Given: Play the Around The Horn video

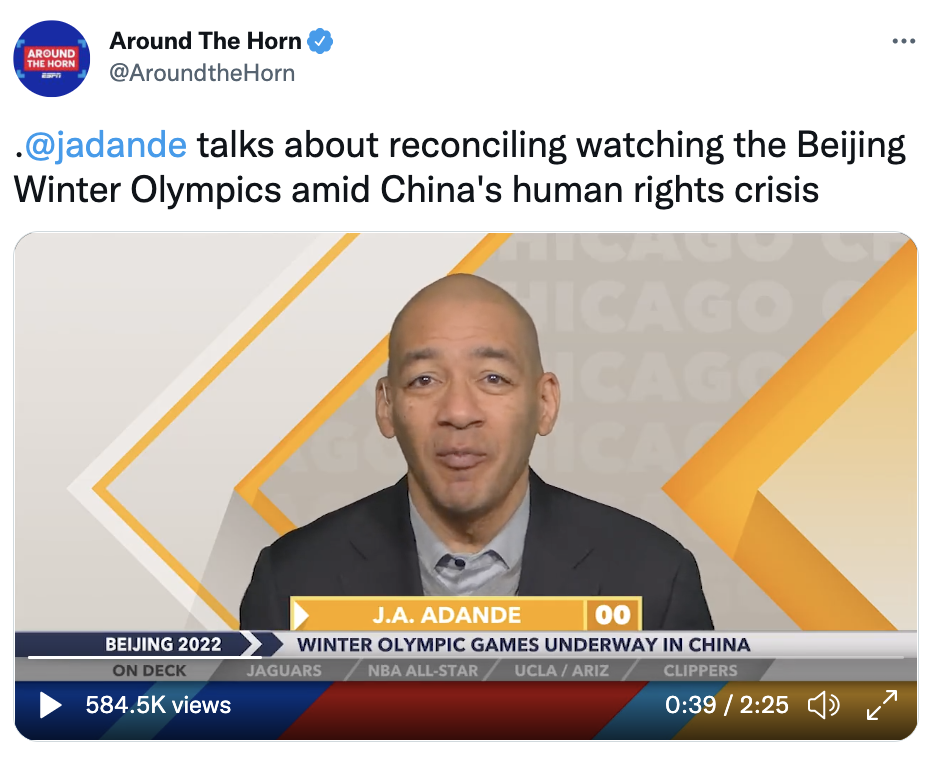Looking at the screenshot, I should 50,705.
